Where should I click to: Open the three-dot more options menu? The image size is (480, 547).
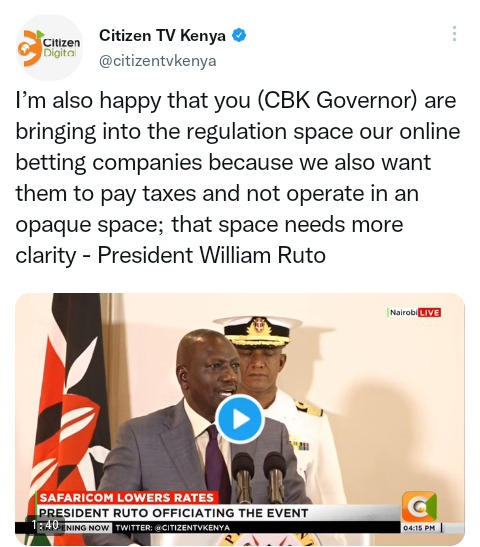point(454,33)
